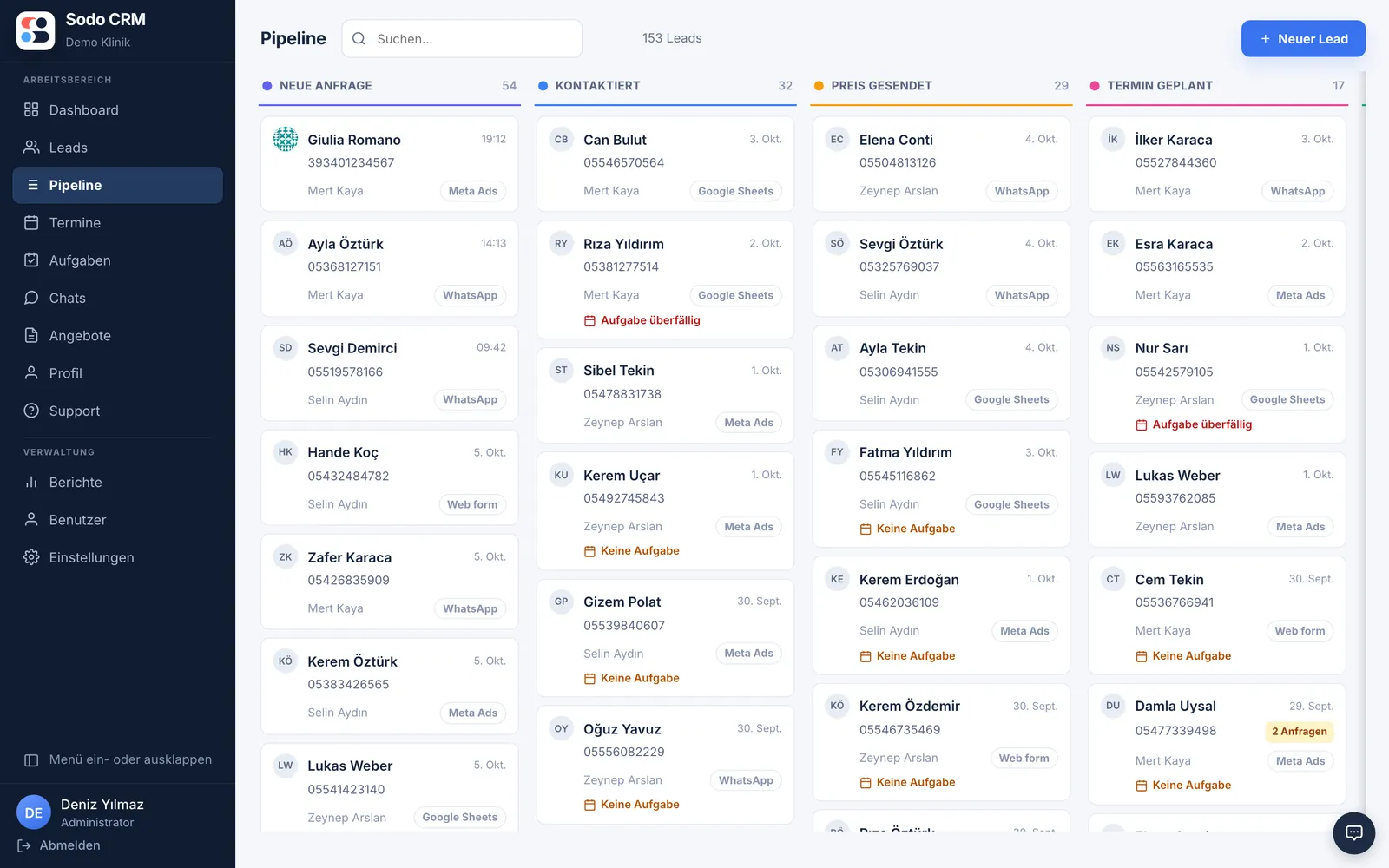Open the Berichte reports page
Image resolution: width=1389 pixels, height=868 pixels.
click(x=117, y=482)
